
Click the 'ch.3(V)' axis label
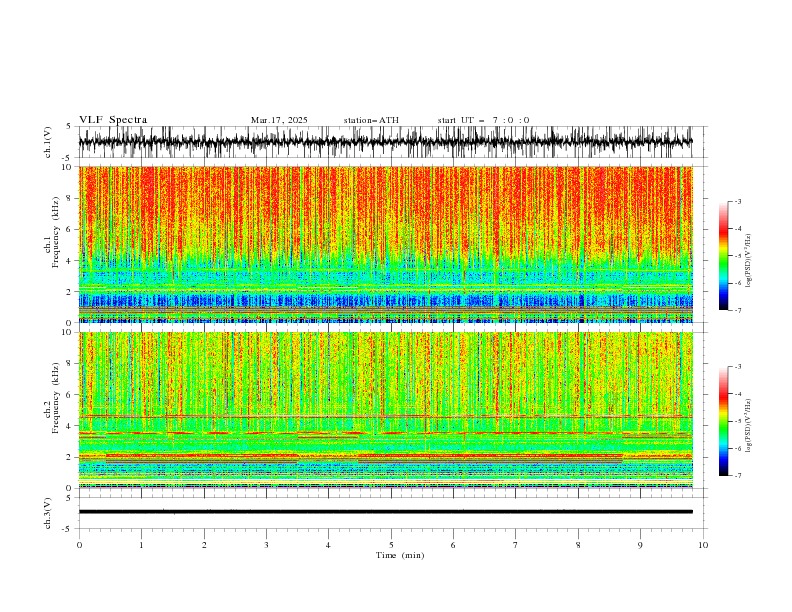click(x=48, y=513)
